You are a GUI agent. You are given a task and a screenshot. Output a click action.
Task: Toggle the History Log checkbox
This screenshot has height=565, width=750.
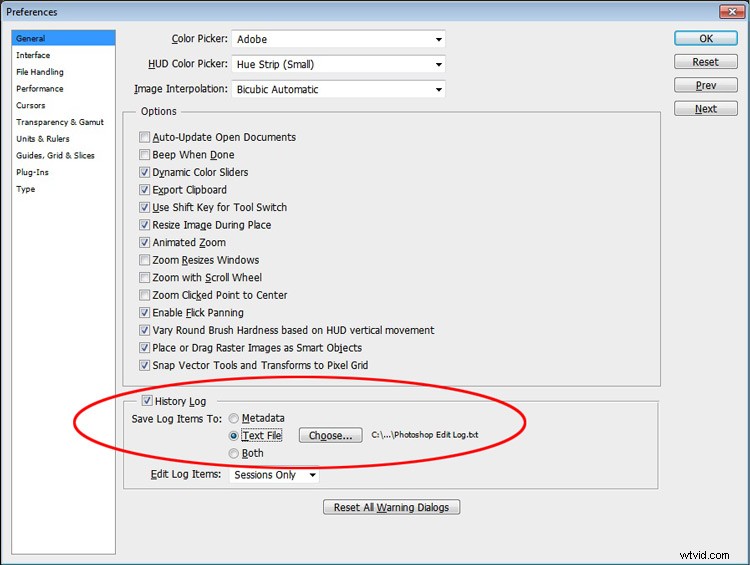point(147,401)
